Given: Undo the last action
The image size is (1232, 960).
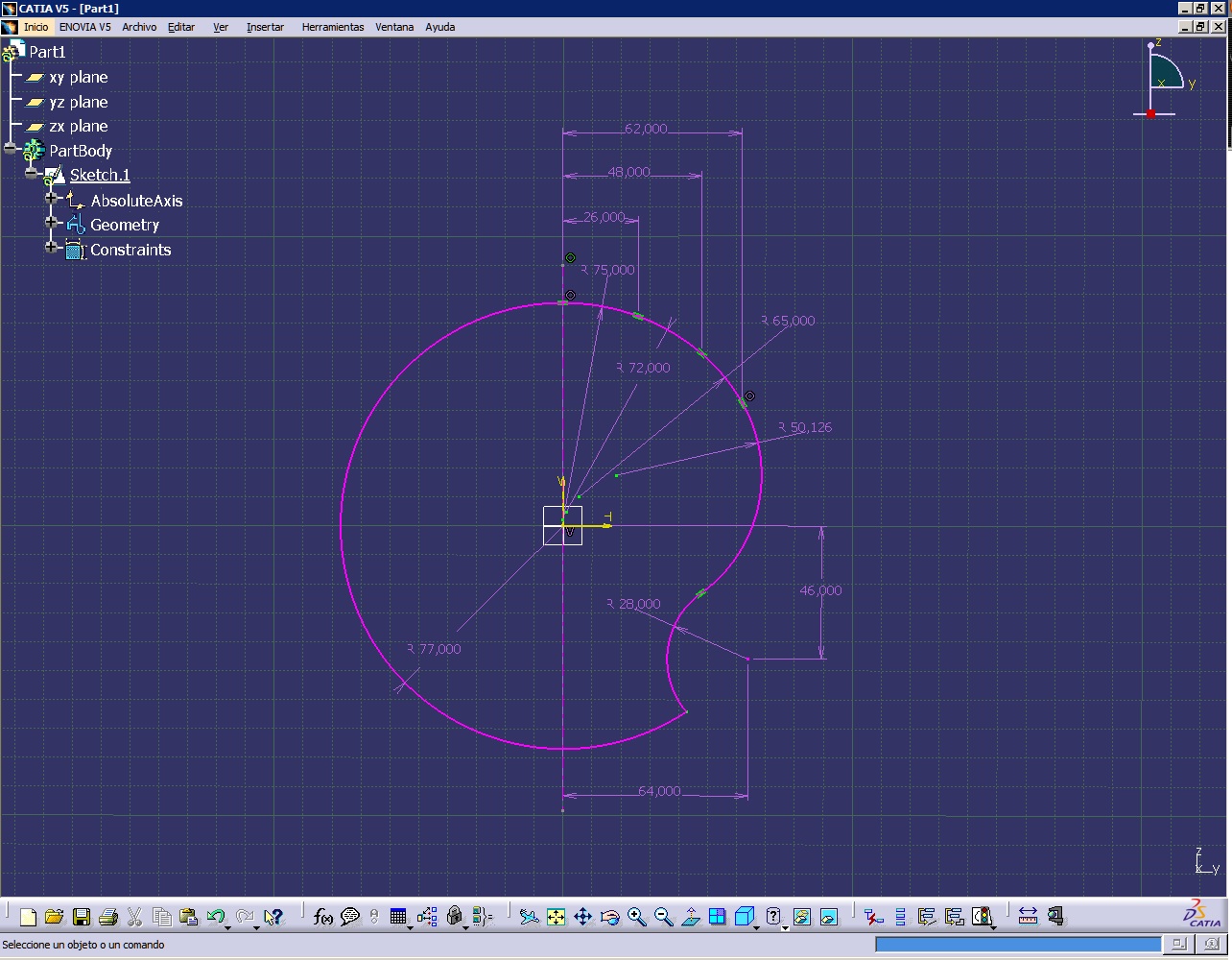Looking at the screenshot, I should pos(215,916).
